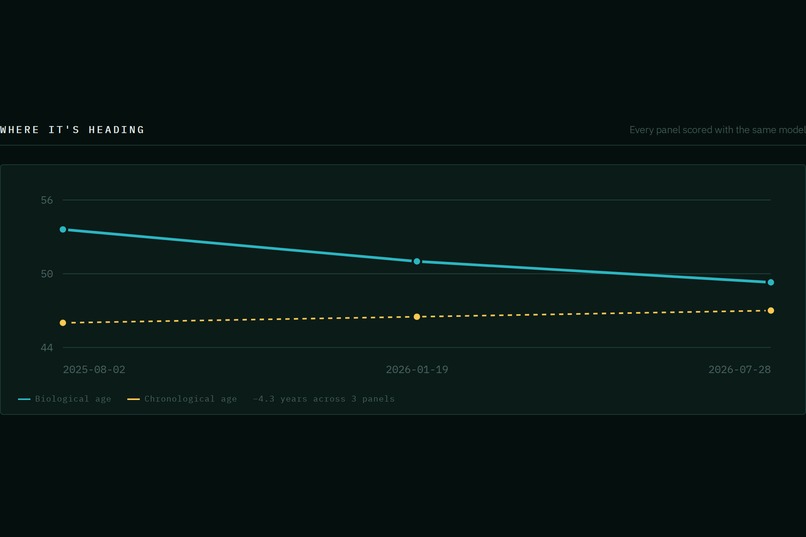Image resolution: width=806 pixels, height=537 pixels.
Task: Select the biological age point for 2026-01-19
Action: click(417, 262)
